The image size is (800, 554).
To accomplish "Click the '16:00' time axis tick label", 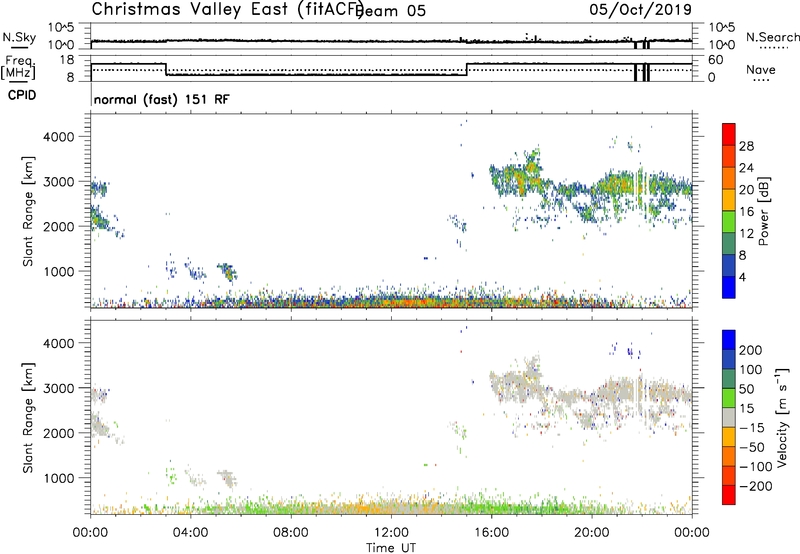I will pyautogui.click(x=491, y=533).
